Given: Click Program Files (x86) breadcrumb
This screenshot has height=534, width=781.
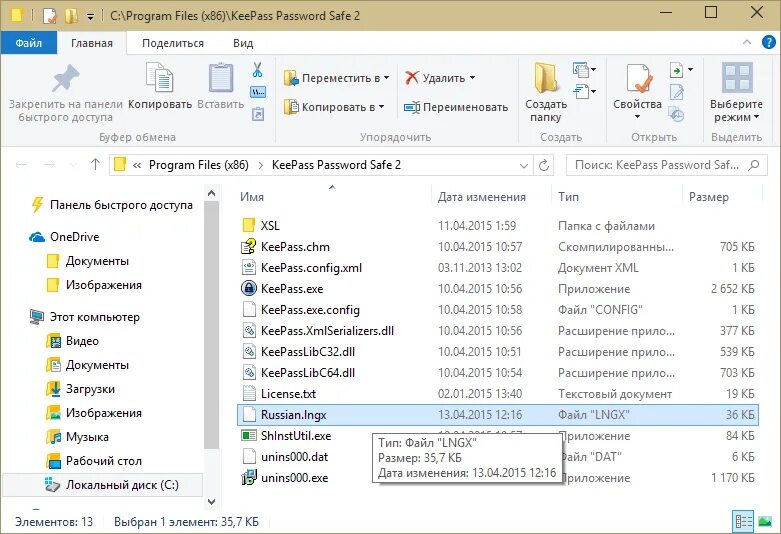Looking at the screenshot, I should pos(199,165).
